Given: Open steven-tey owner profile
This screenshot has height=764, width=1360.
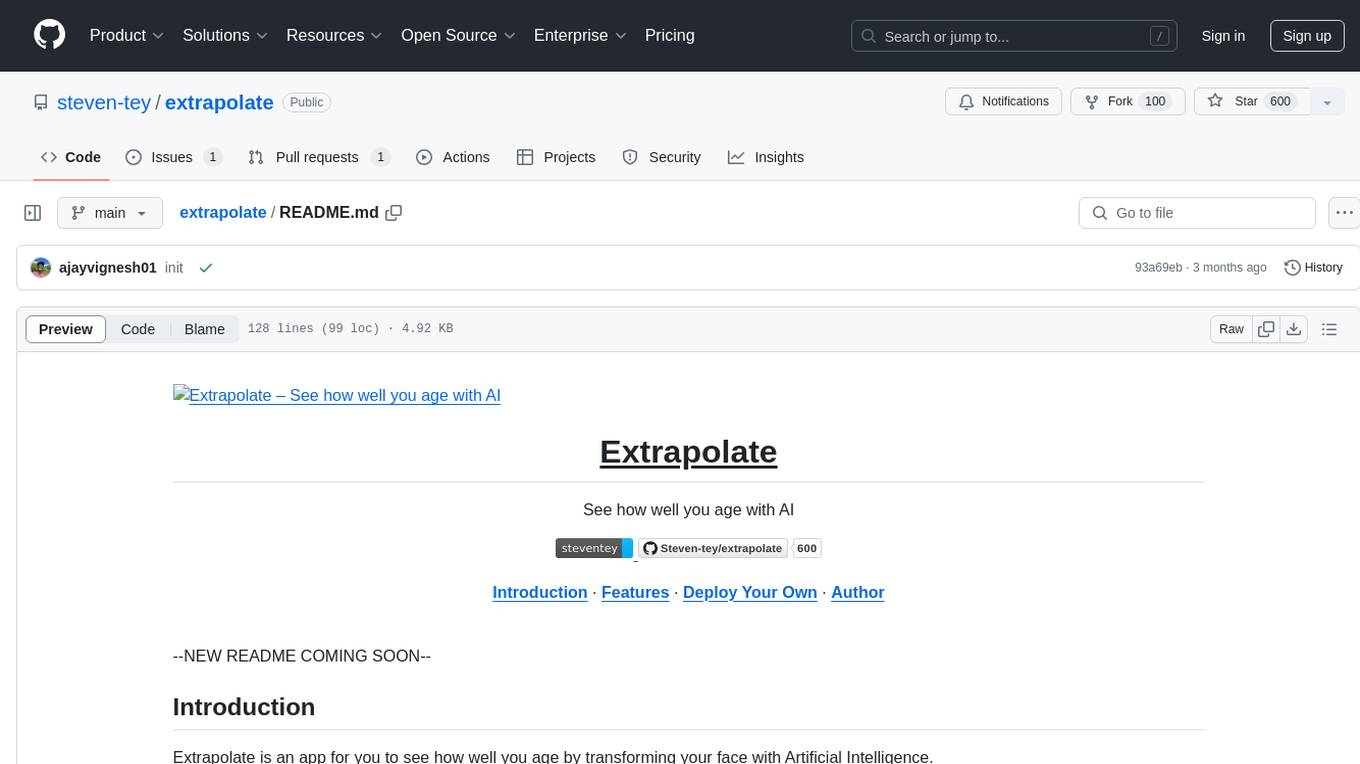Looking at the screenshot, I should [x=104, y=102].
